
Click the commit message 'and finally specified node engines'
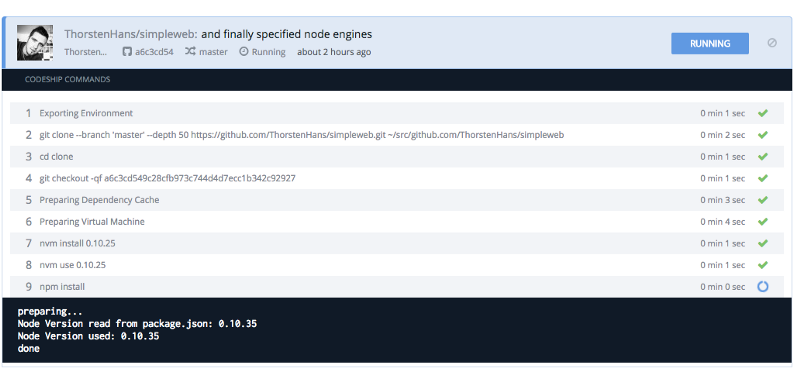[x=287, y=34]
